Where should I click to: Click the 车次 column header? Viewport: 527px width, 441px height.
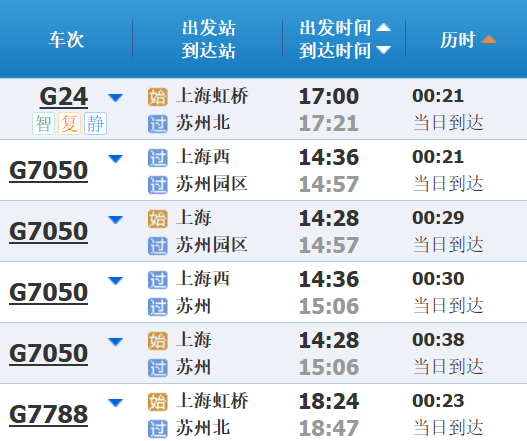tap(66, 39)
